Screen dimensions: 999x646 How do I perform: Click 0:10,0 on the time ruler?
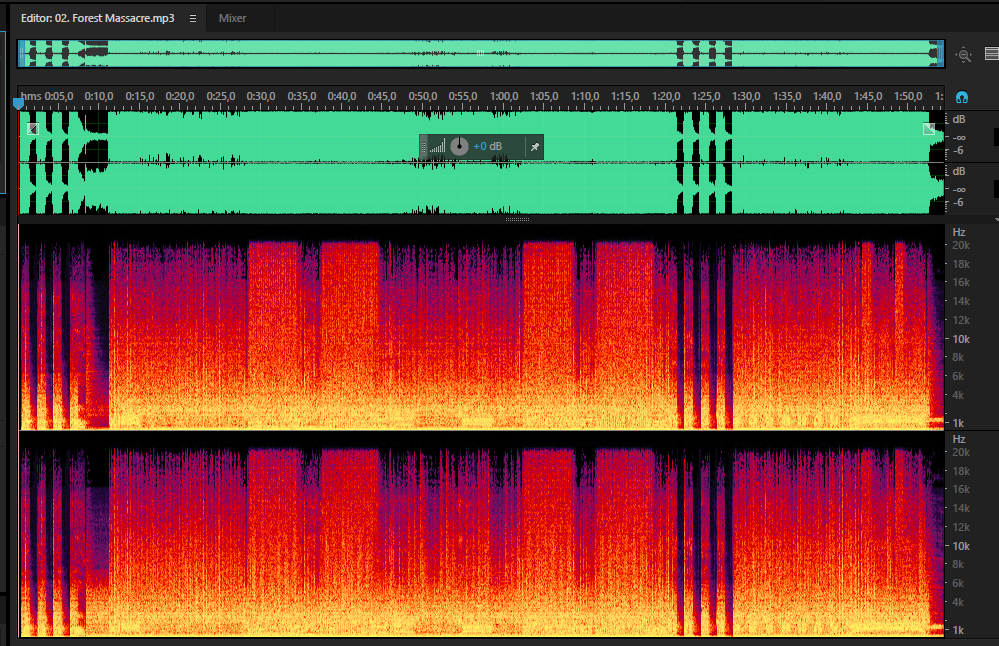99,96
